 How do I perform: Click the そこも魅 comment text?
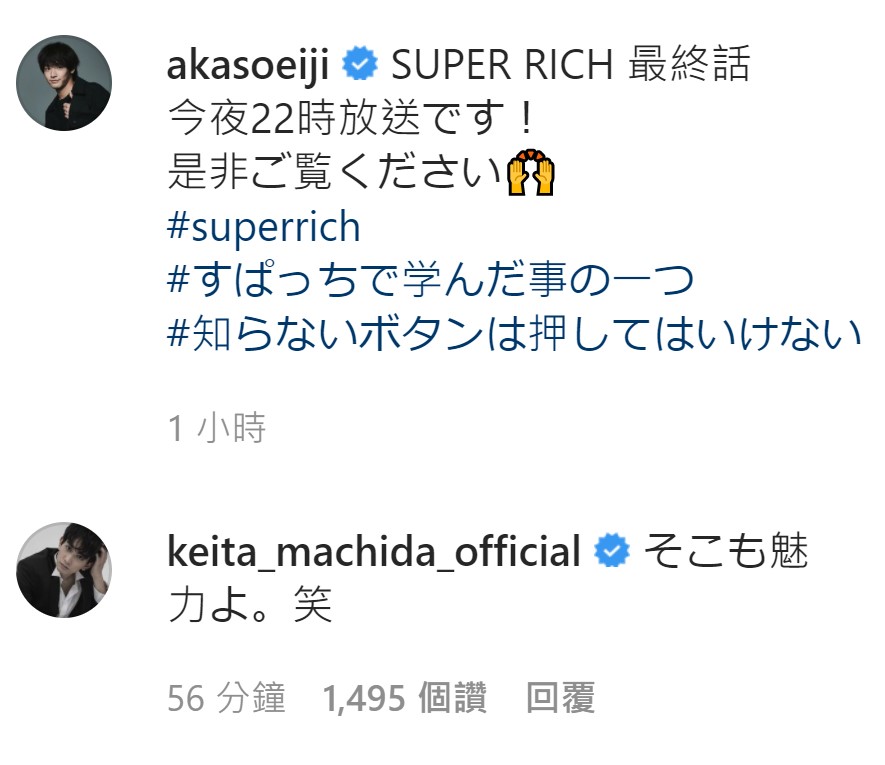[x=726, y=551]
